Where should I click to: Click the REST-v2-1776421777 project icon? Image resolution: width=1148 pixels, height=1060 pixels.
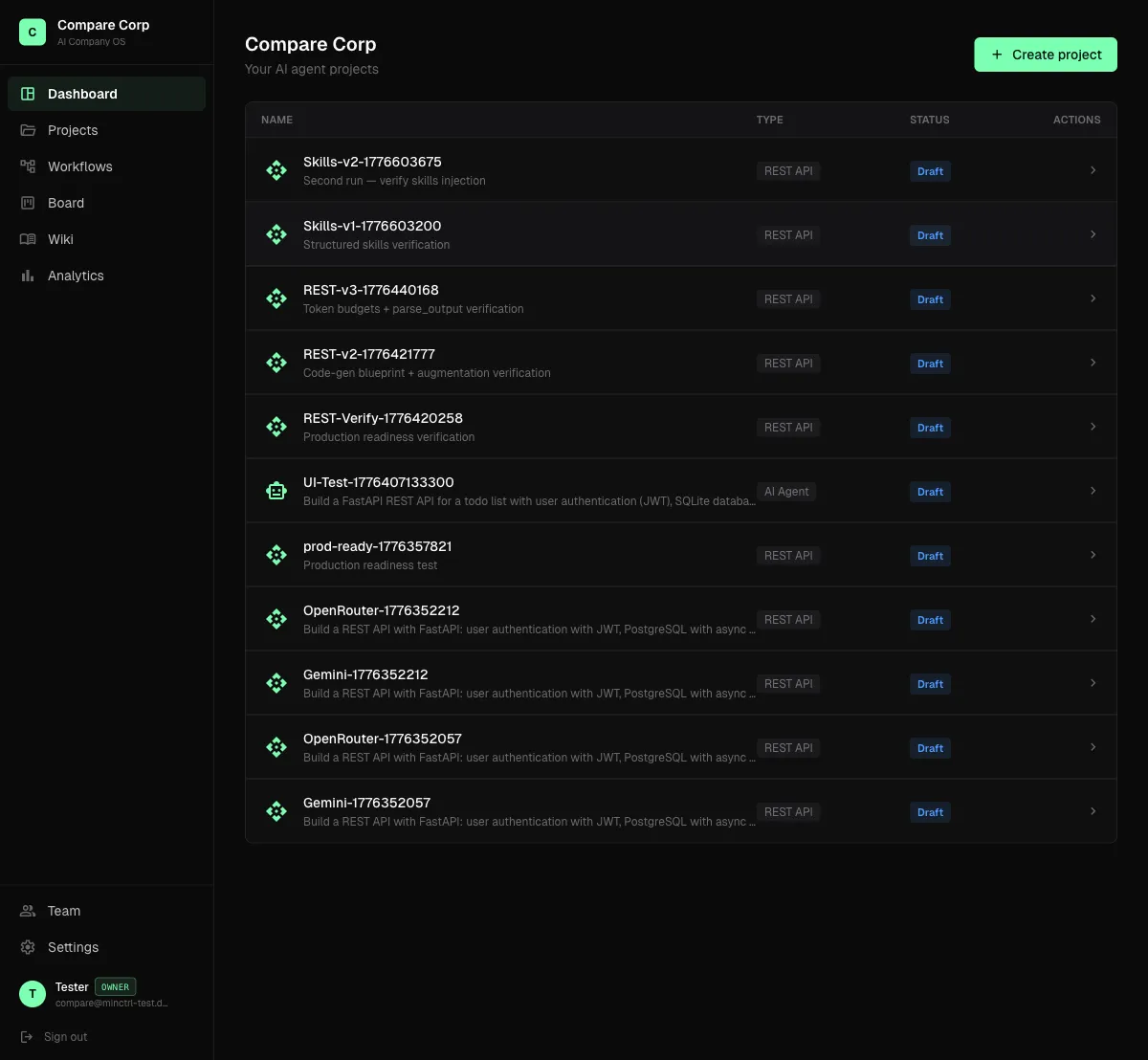(276, 363)
